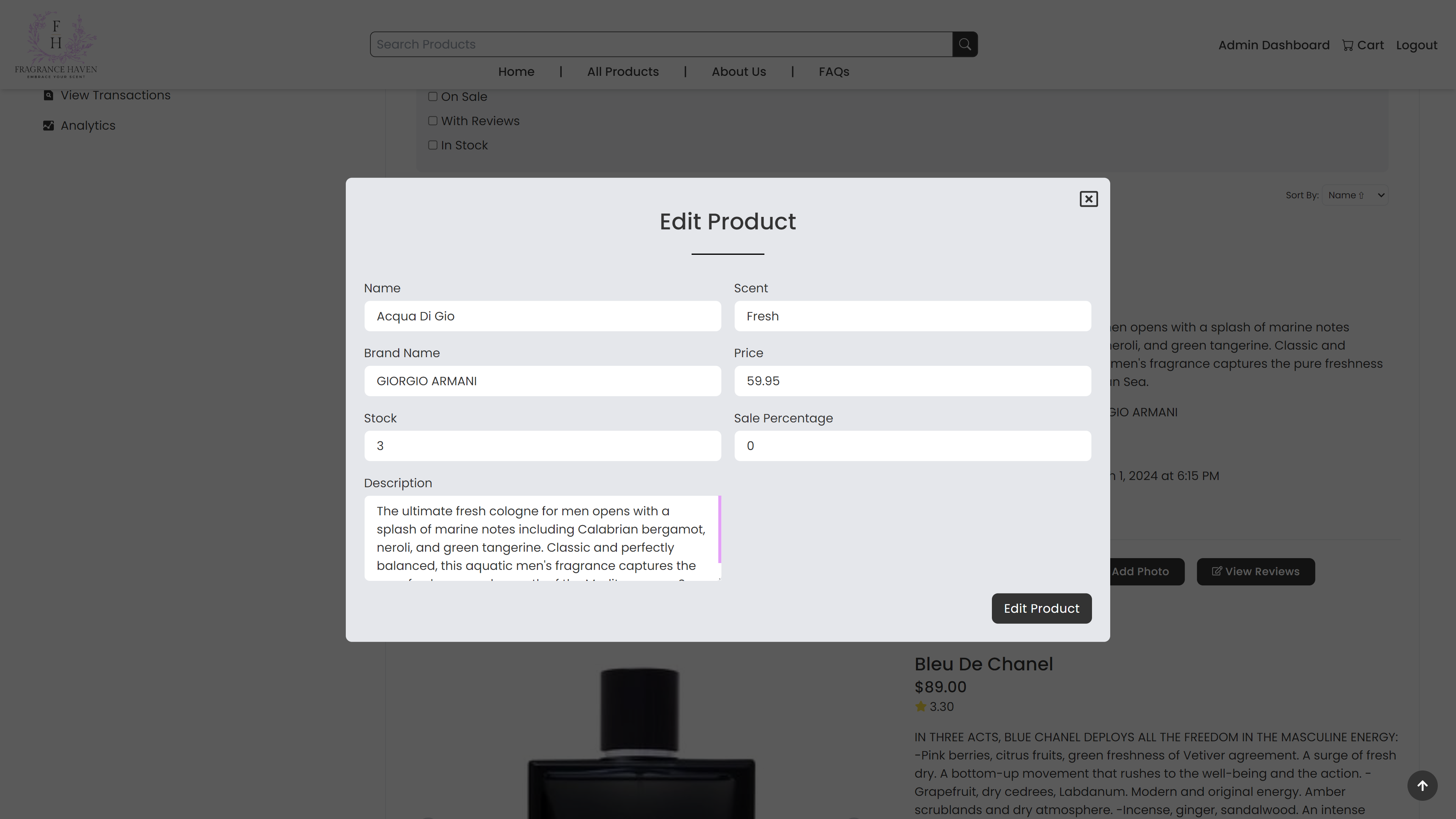Click the Price input field
Screen dimensions: 1456x819
coord(912,381)
